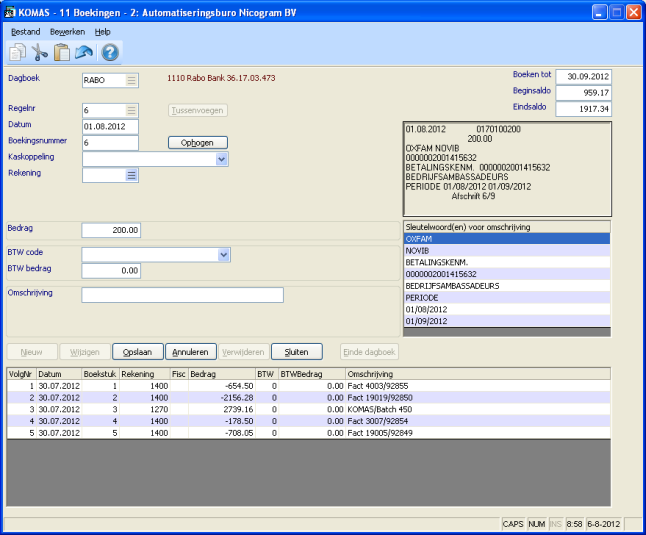
Task: Expand the Kaskoppeling dropdown
Action: tap(222, 159)
